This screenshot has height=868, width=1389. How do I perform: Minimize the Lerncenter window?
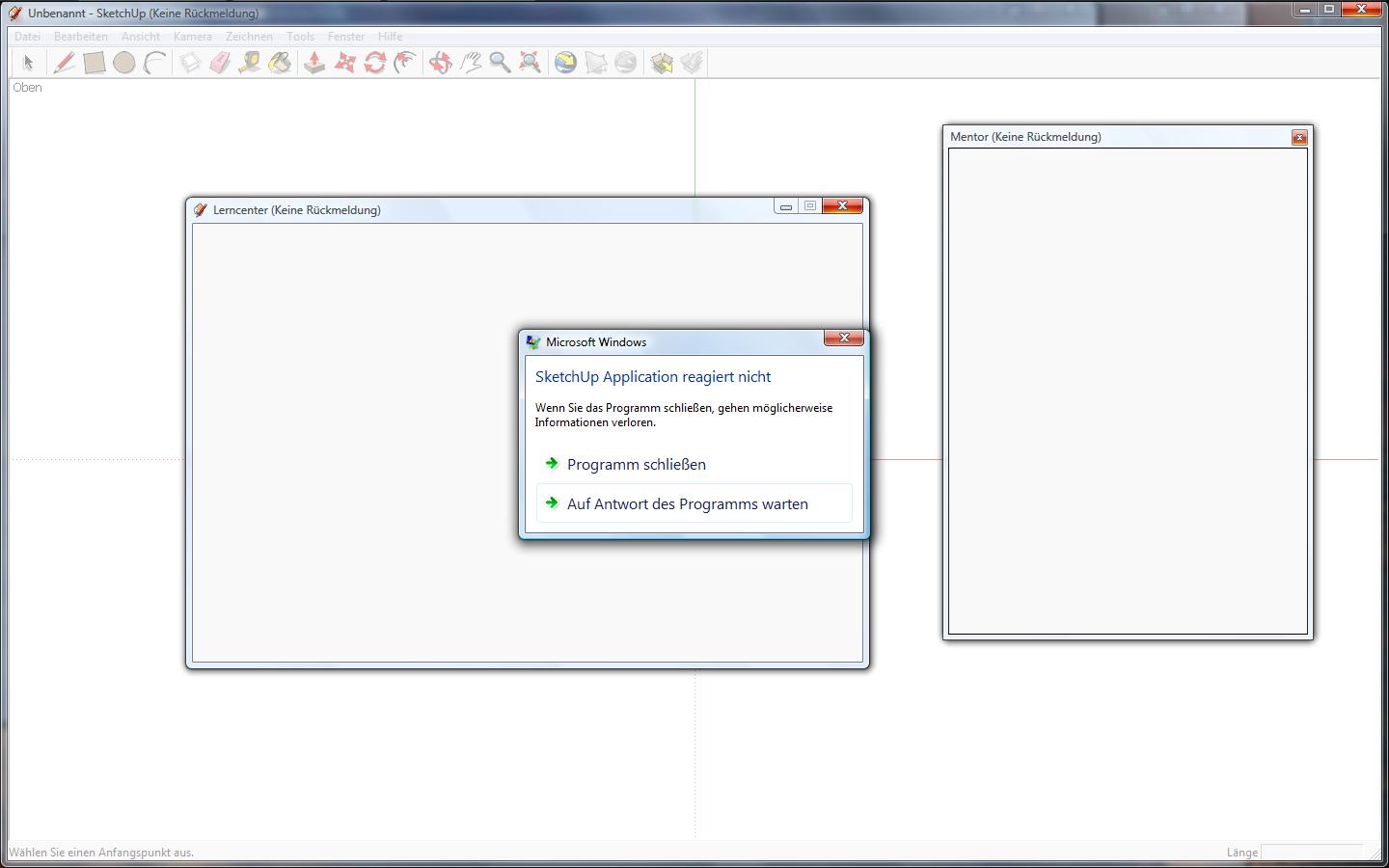786,205
